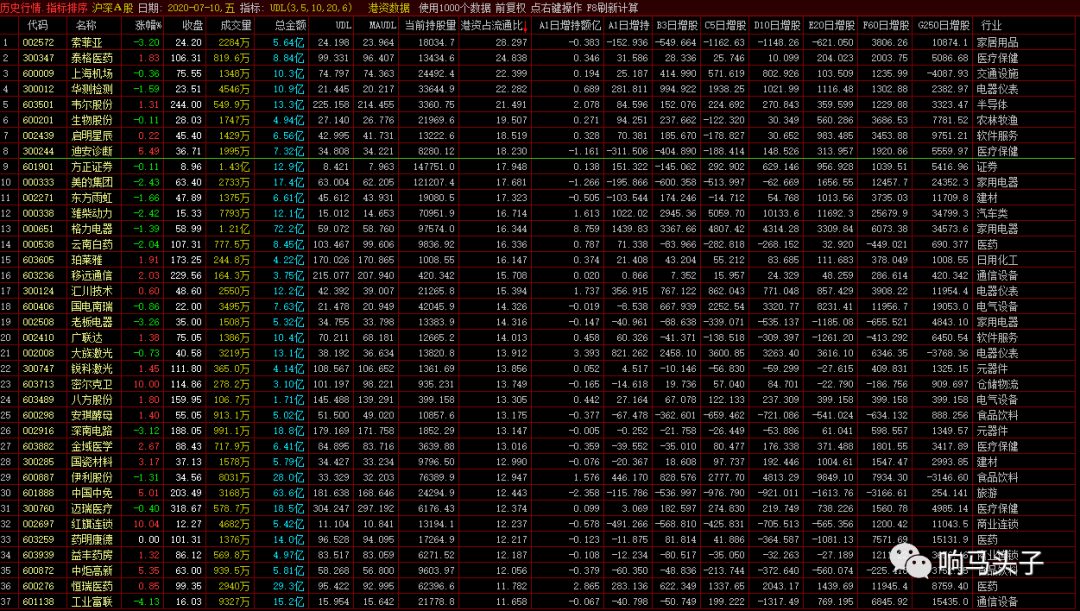The height and width of the screenshot is (611, 1080).
Task: Select stock row 伊利股份
Action: [537, 477]
